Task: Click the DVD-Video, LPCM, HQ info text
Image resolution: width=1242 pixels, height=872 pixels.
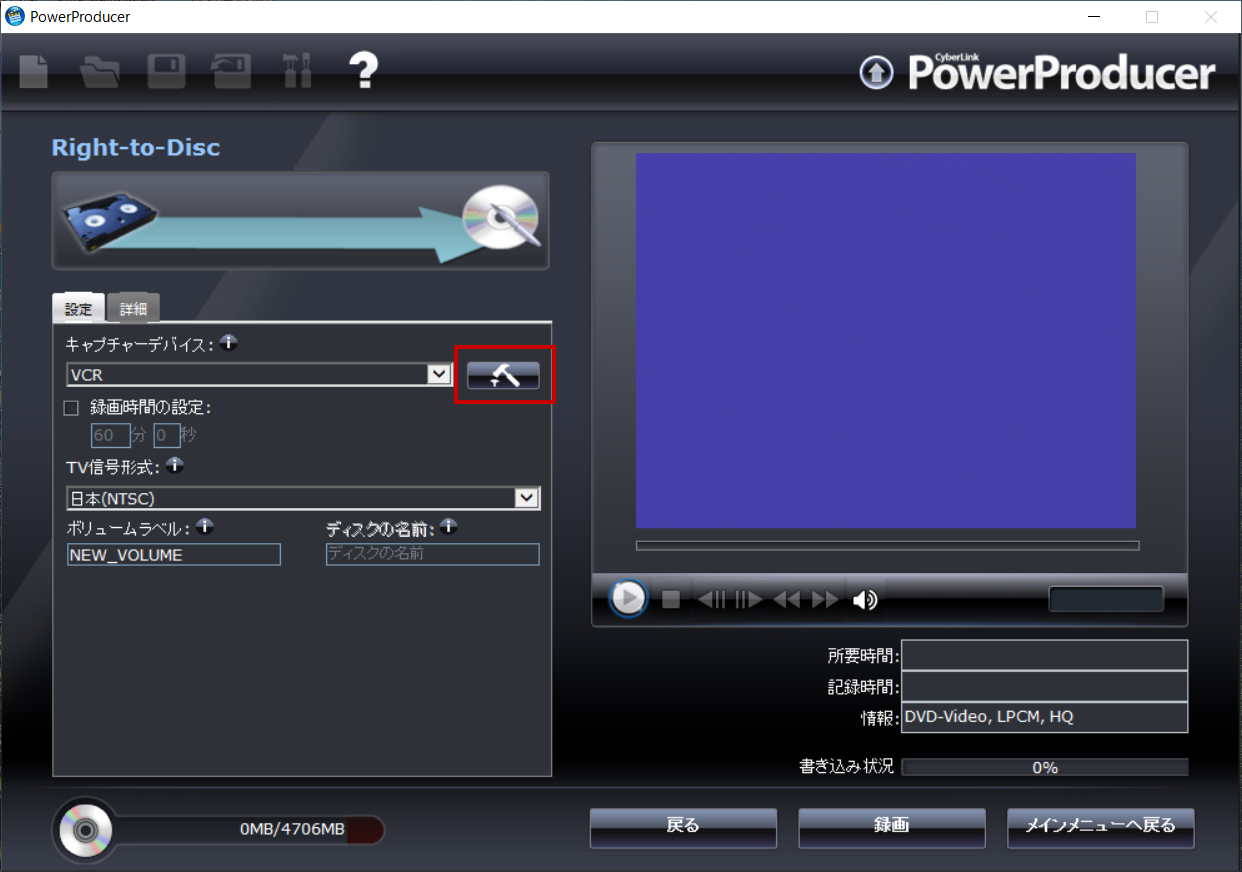Action: [x=989, y=717]
